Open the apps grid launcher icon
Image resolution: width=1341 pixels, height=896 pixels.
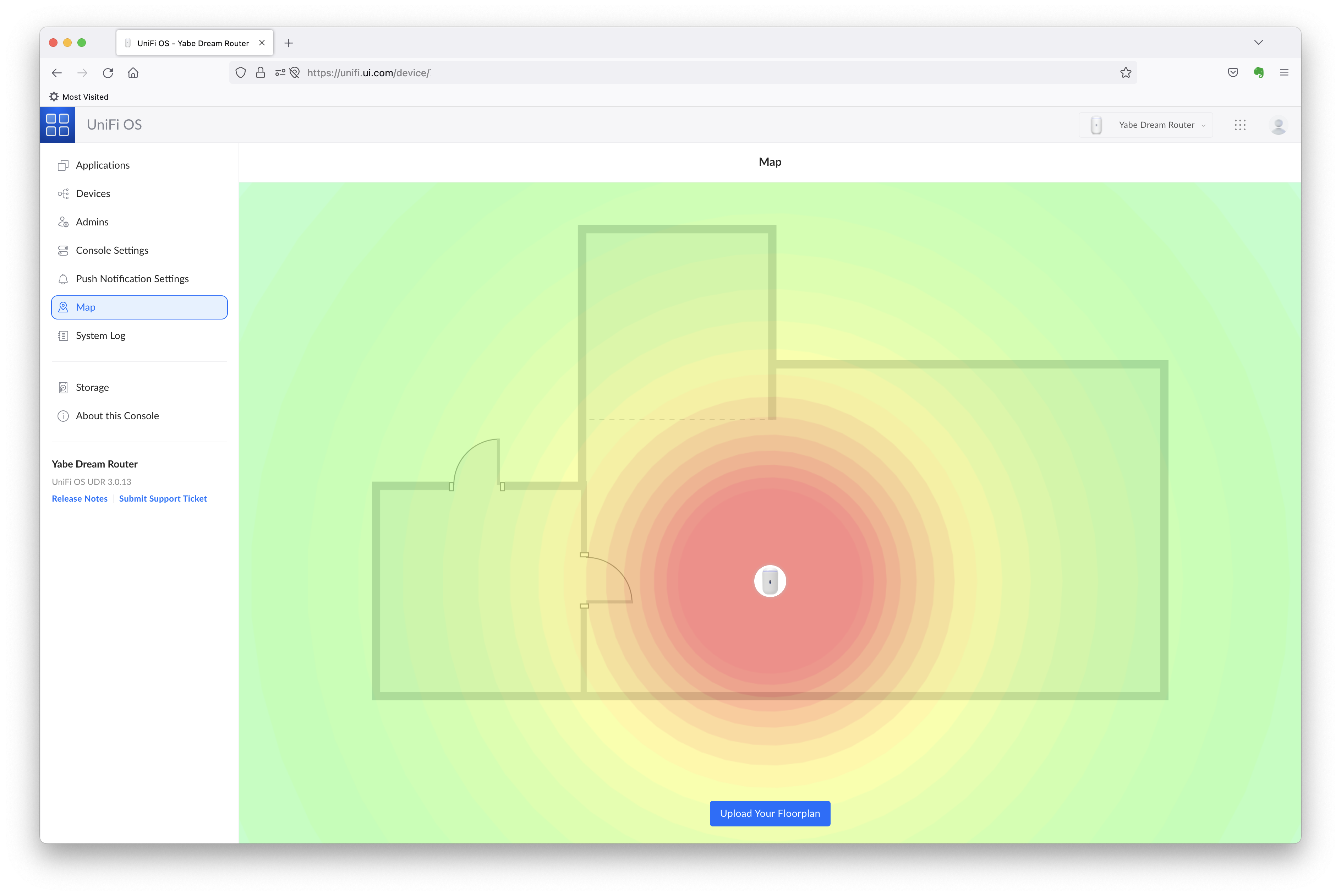(x=1239, y=125)
